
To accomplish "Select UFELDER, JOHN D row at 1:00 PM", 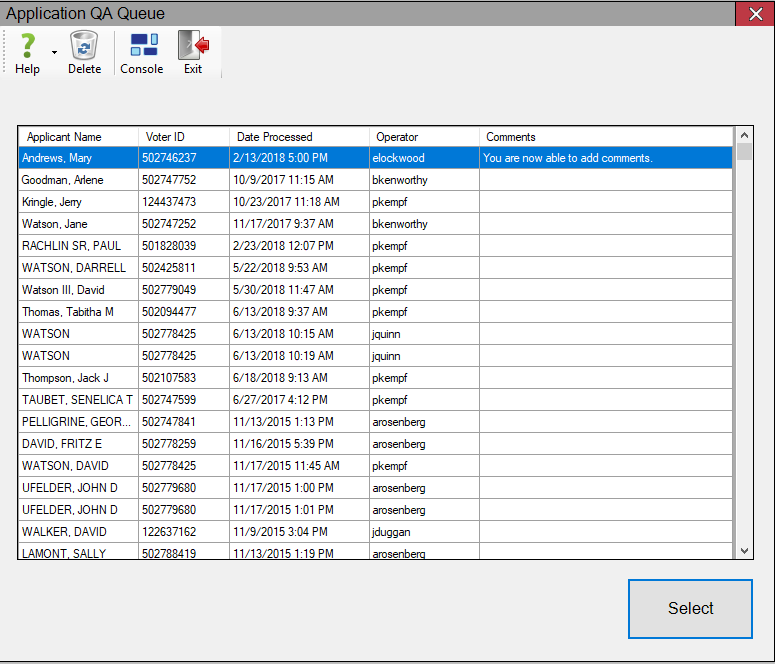I will coord(375,488).
